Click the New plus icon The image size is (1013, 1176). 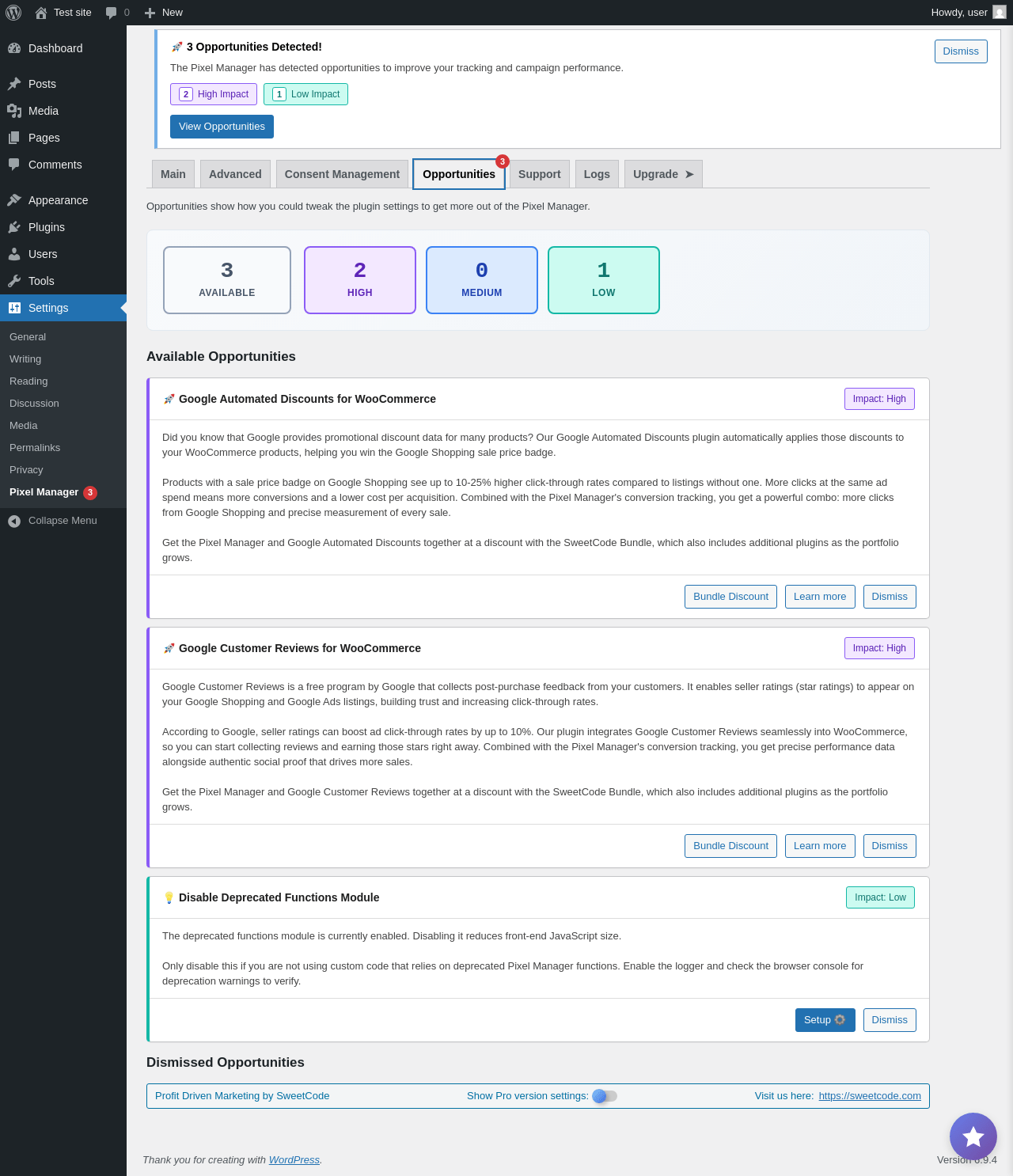pos(150,13)
